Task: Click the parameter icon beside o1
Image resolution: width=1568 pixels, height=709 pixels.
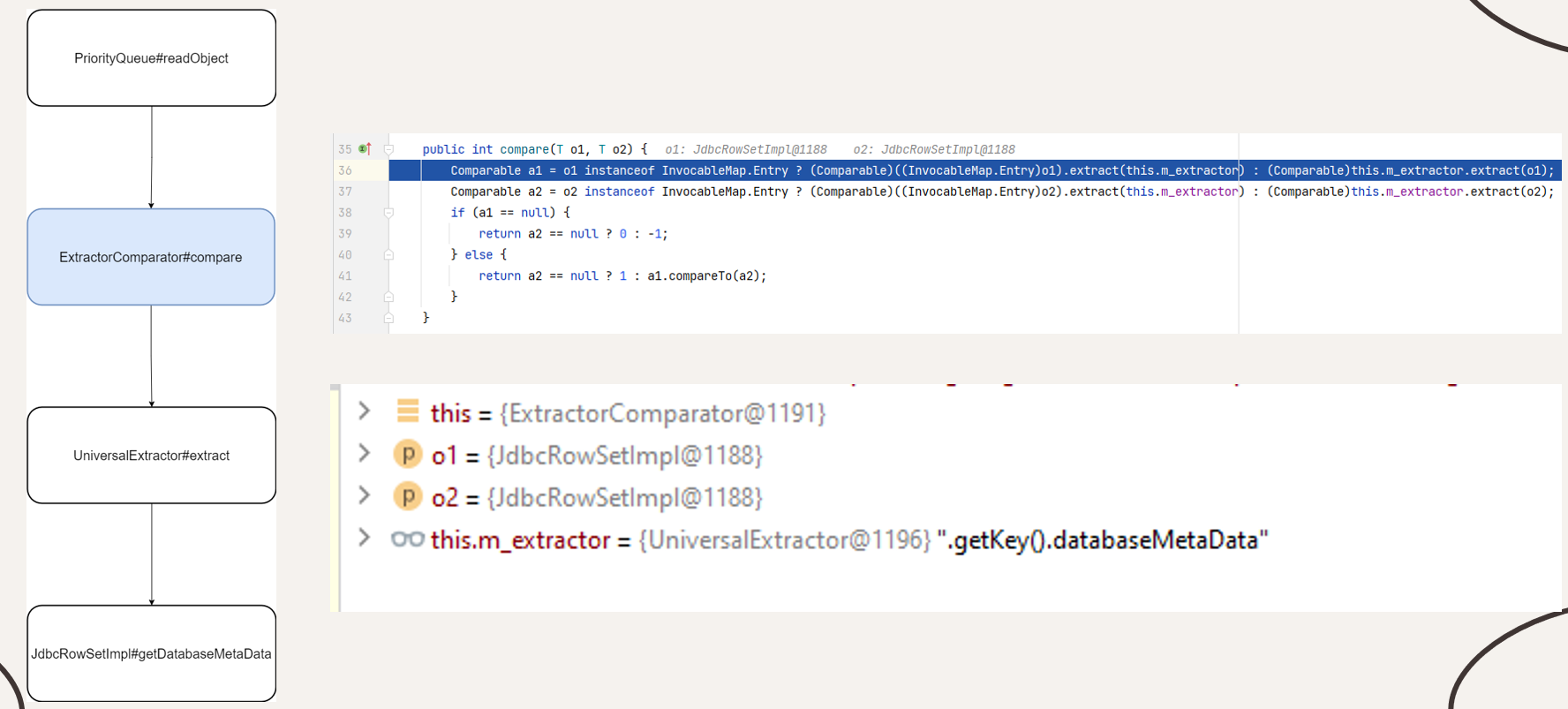Action: (x=407, y=455)
